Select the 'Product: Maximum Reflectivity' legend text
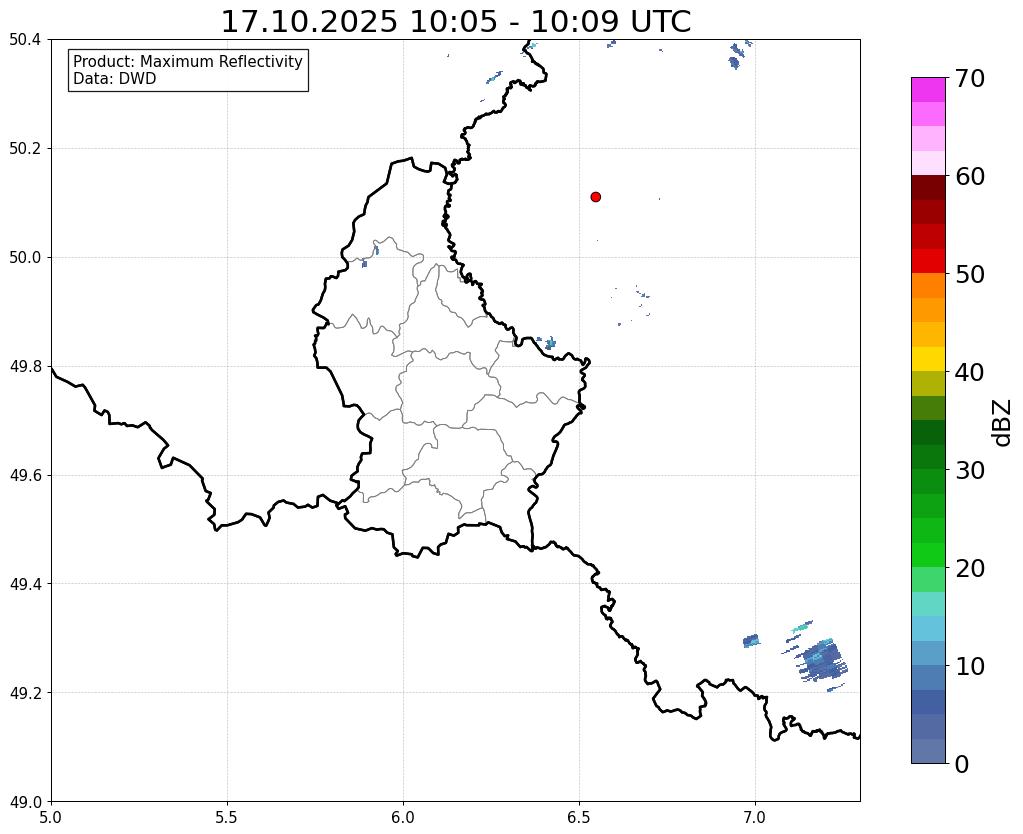1023x834 pixels. 188,61
